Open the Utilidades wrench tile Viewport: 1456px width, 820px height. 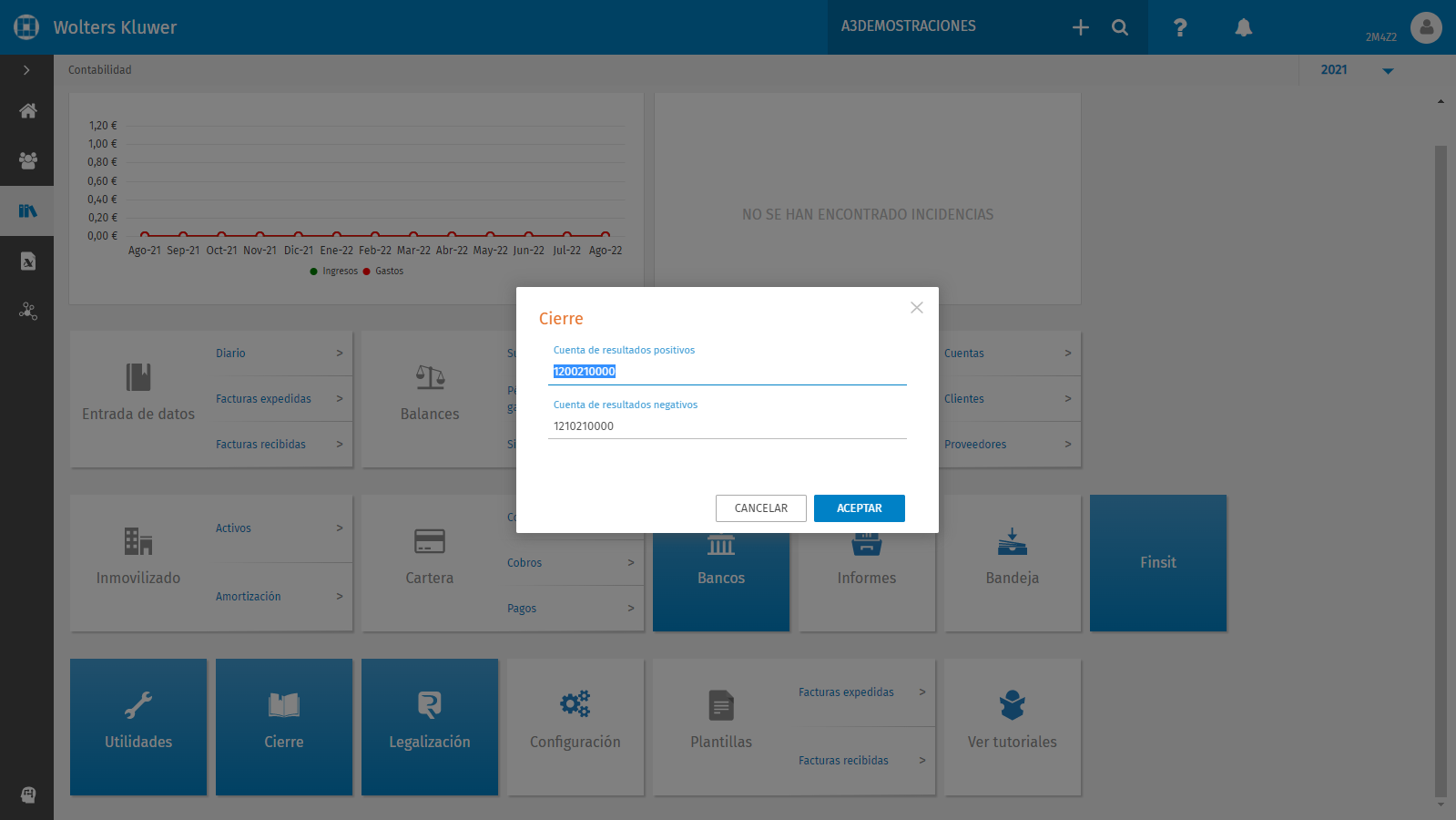(138, 727)
